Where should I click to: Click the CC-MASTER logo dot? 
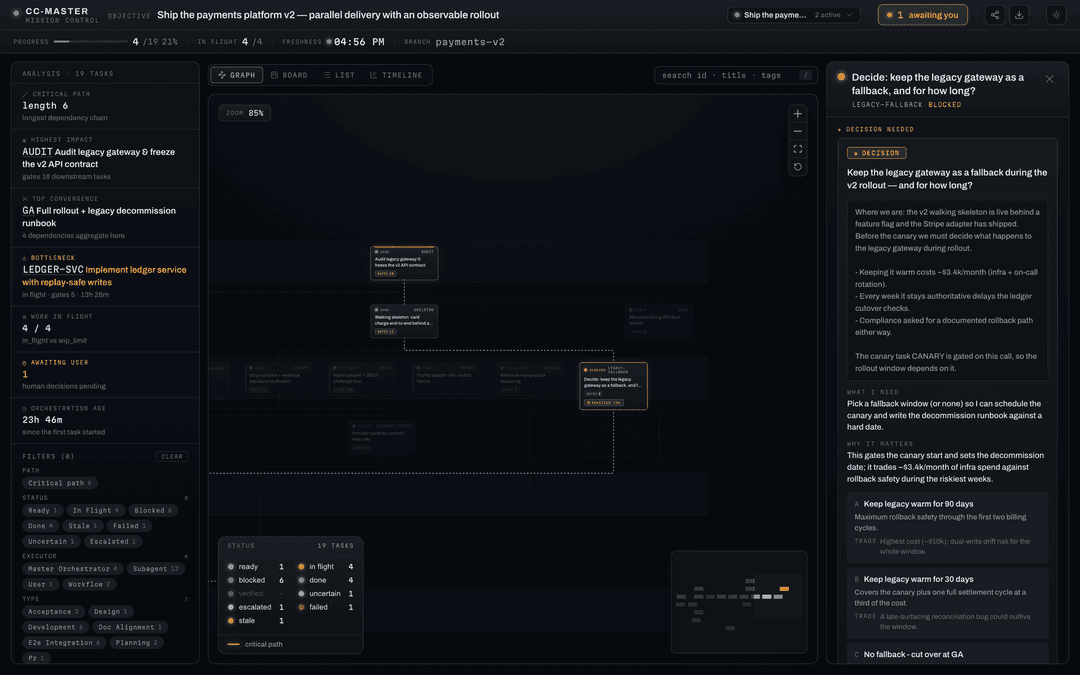click(x=16, y=13)
